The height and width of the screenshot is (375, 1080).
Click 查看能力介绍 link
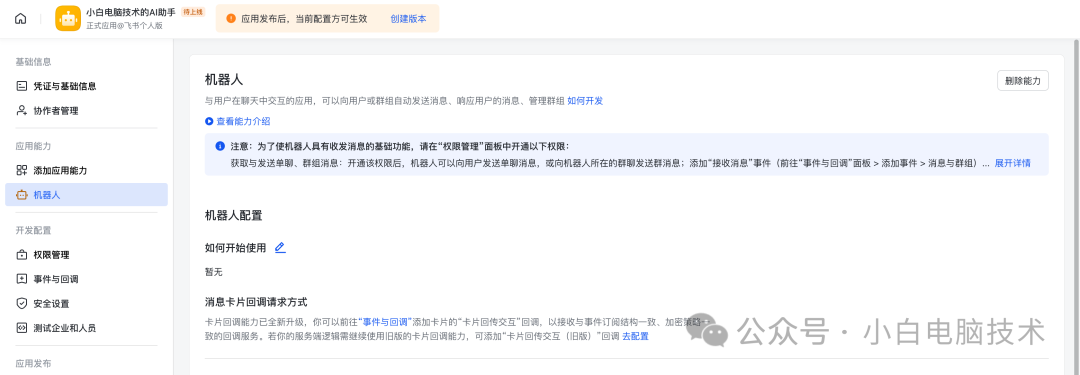coord(243,121)
